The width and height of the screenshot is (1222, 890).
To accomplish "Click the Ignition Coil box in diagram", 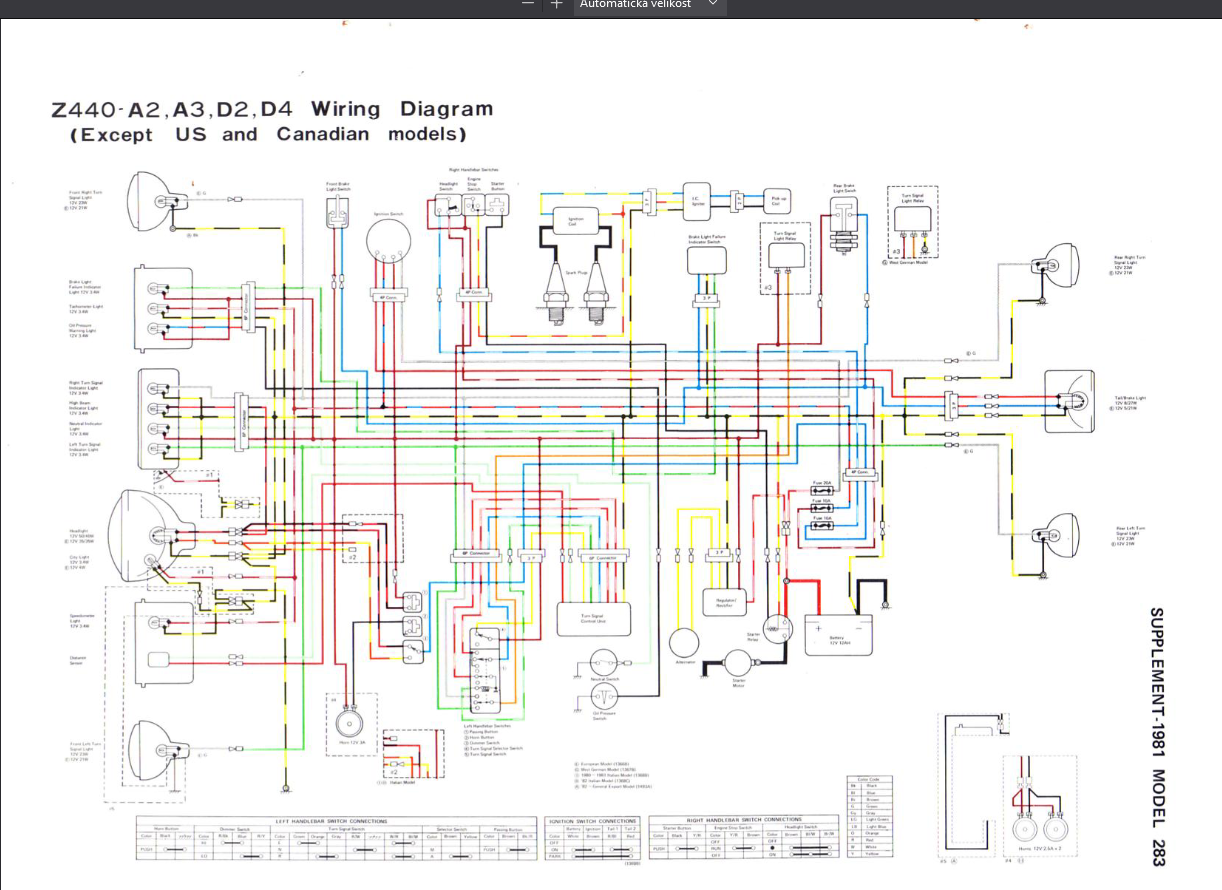I will coord(575,220).
